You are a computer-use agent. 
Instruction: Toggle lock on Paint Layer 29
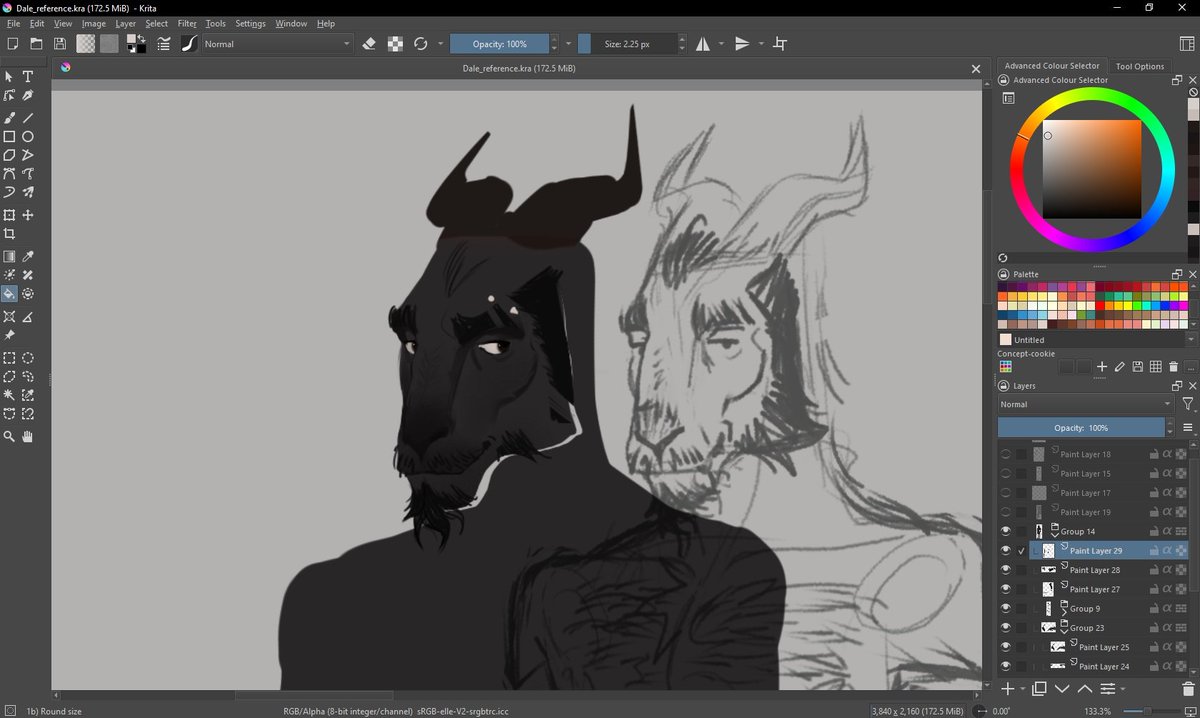[1153, 551]
